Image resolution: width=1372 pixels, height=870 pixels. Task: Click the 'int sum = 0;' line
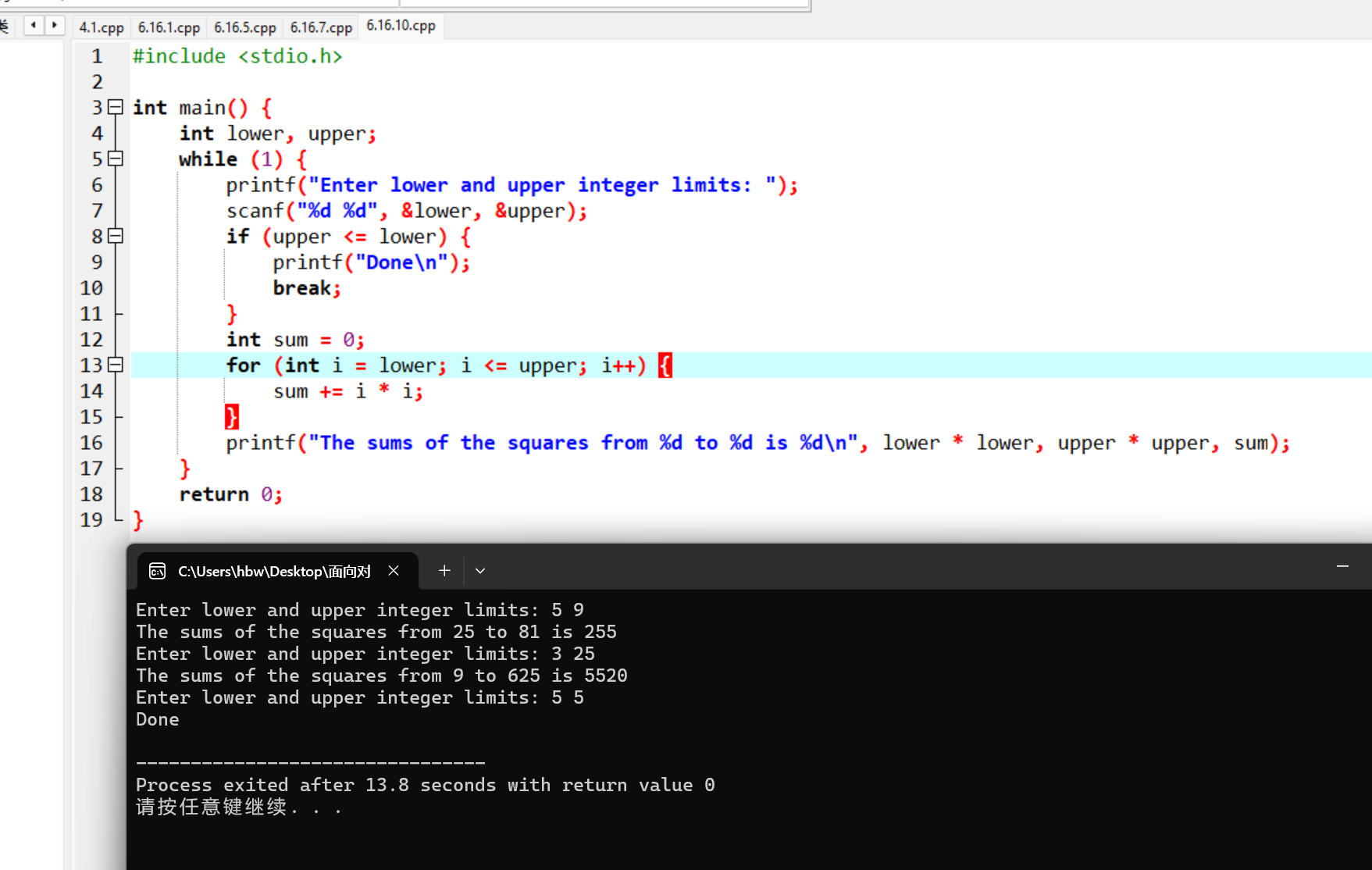click(x=295, y=340)
